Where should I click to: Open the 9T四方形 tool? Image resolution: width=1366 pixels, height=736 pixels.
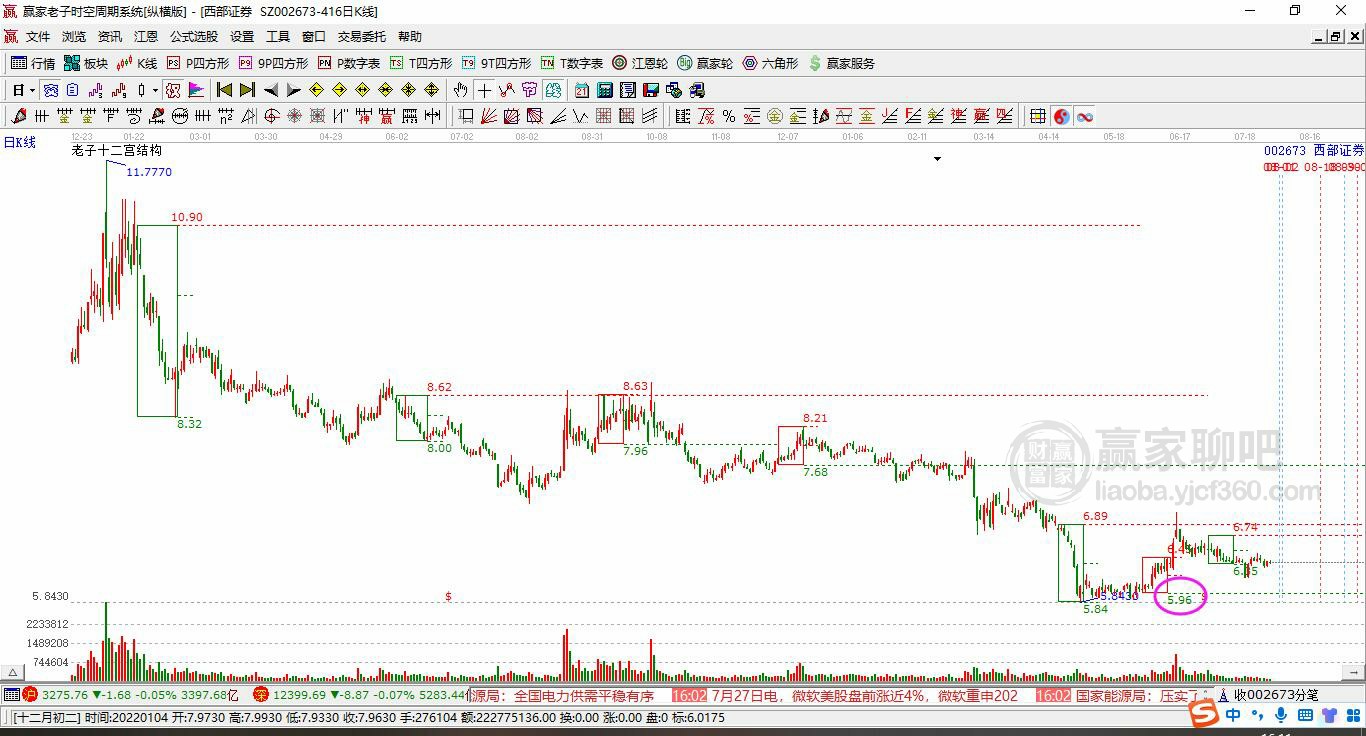pyautogui.click(x=496, y=63)
